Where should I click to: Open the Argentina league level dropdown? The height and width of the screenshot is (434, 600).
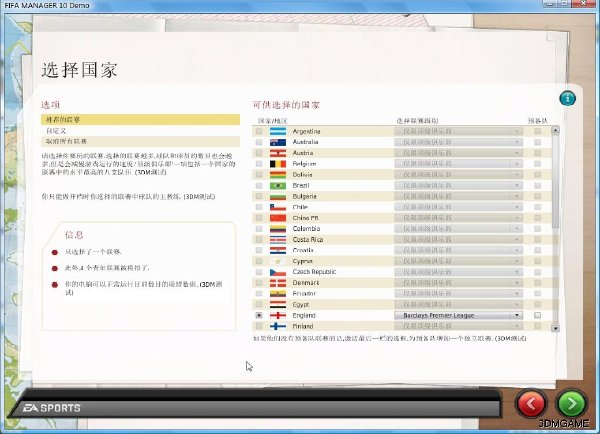[x=458, y=131]
